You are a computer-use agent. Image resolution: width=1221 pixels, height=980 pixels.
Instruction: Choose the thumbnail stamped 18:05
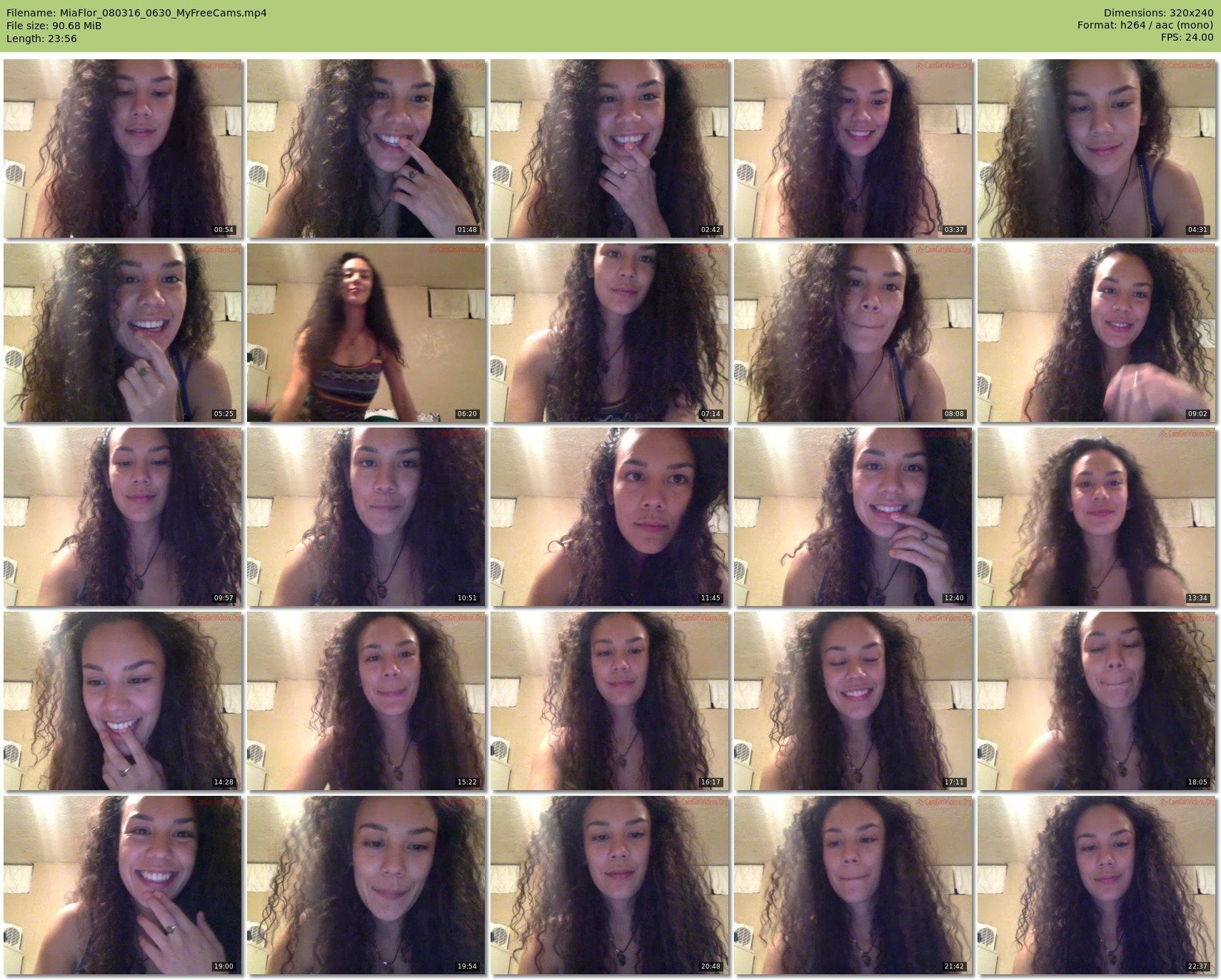coord(1097,701)
